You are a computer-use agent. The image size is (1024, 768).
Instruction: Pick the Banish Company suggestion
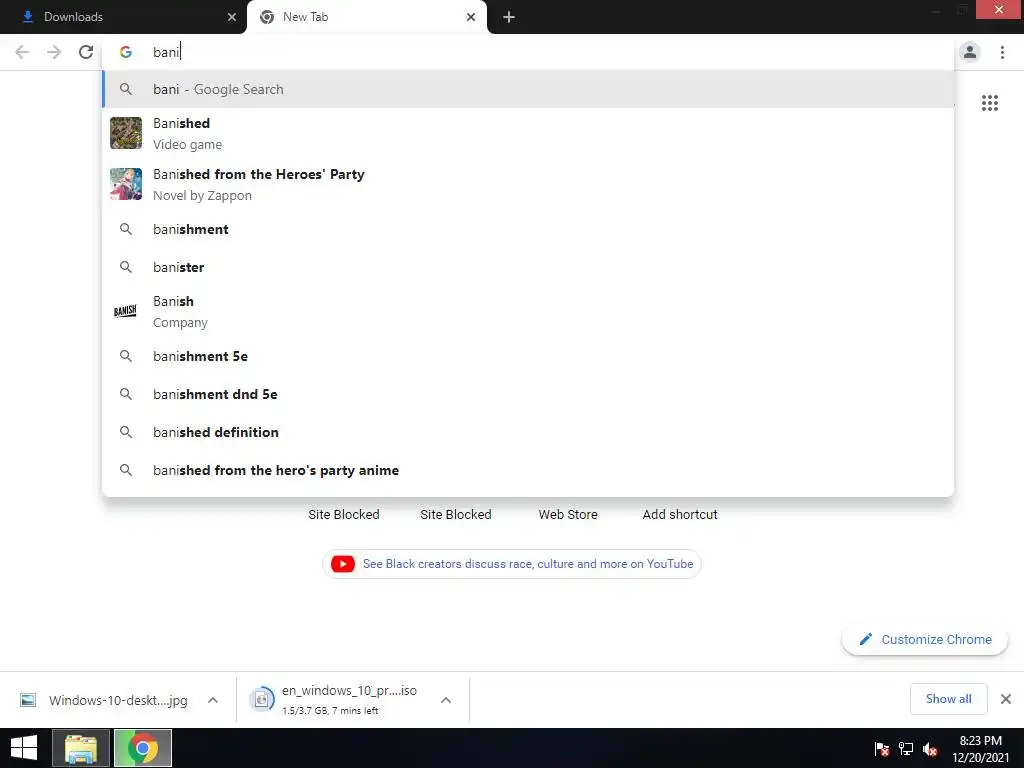[528, 312]
